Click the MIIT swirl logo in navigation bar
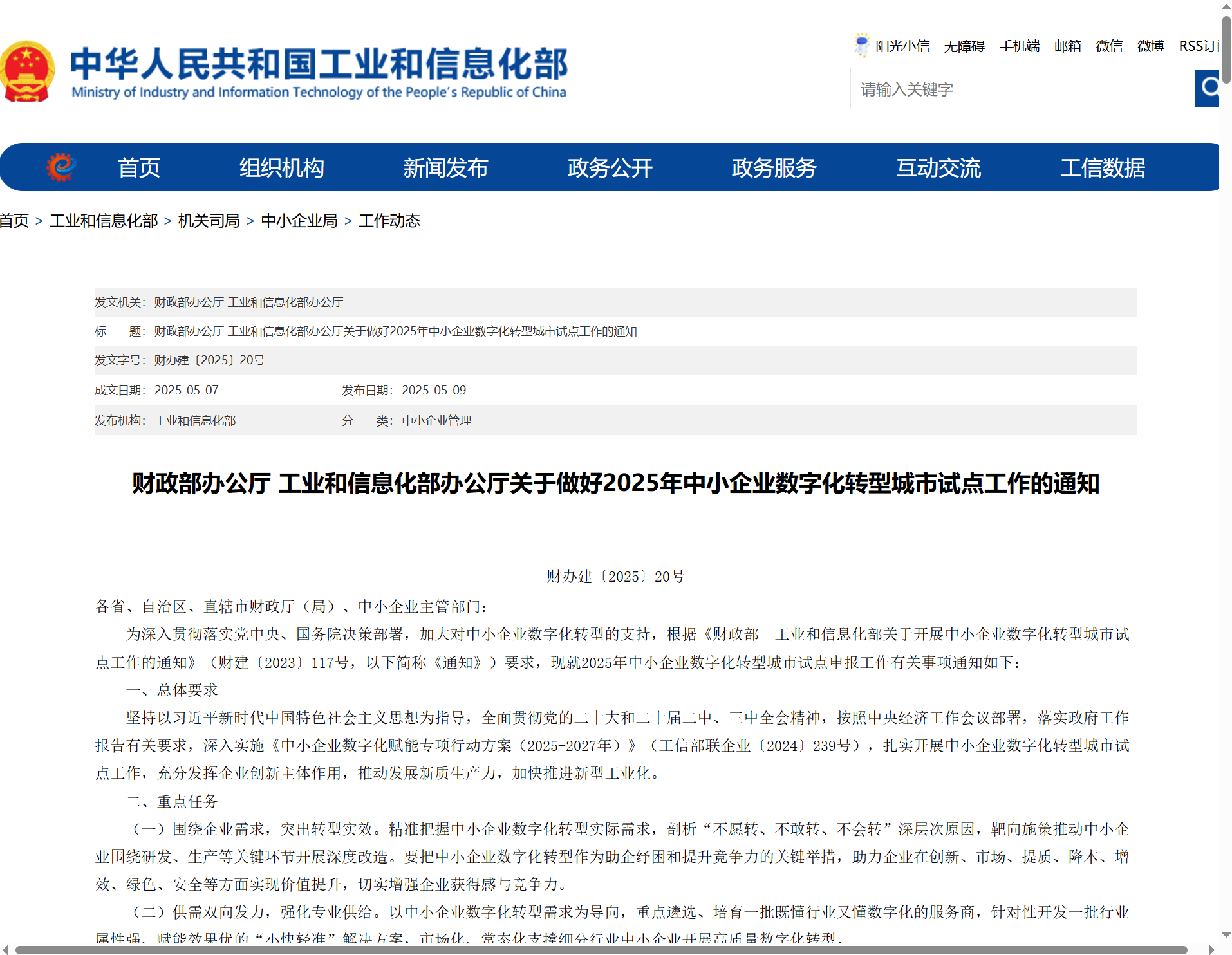 point(61,167)
